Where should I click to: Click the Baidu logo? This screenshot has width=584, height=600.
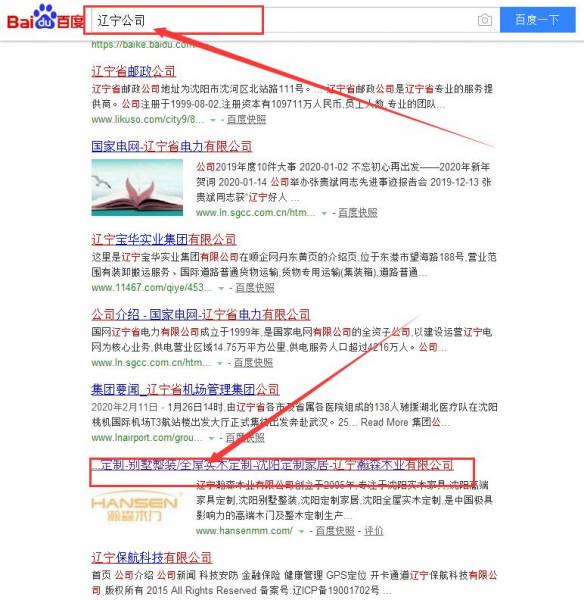pos(45,18)
